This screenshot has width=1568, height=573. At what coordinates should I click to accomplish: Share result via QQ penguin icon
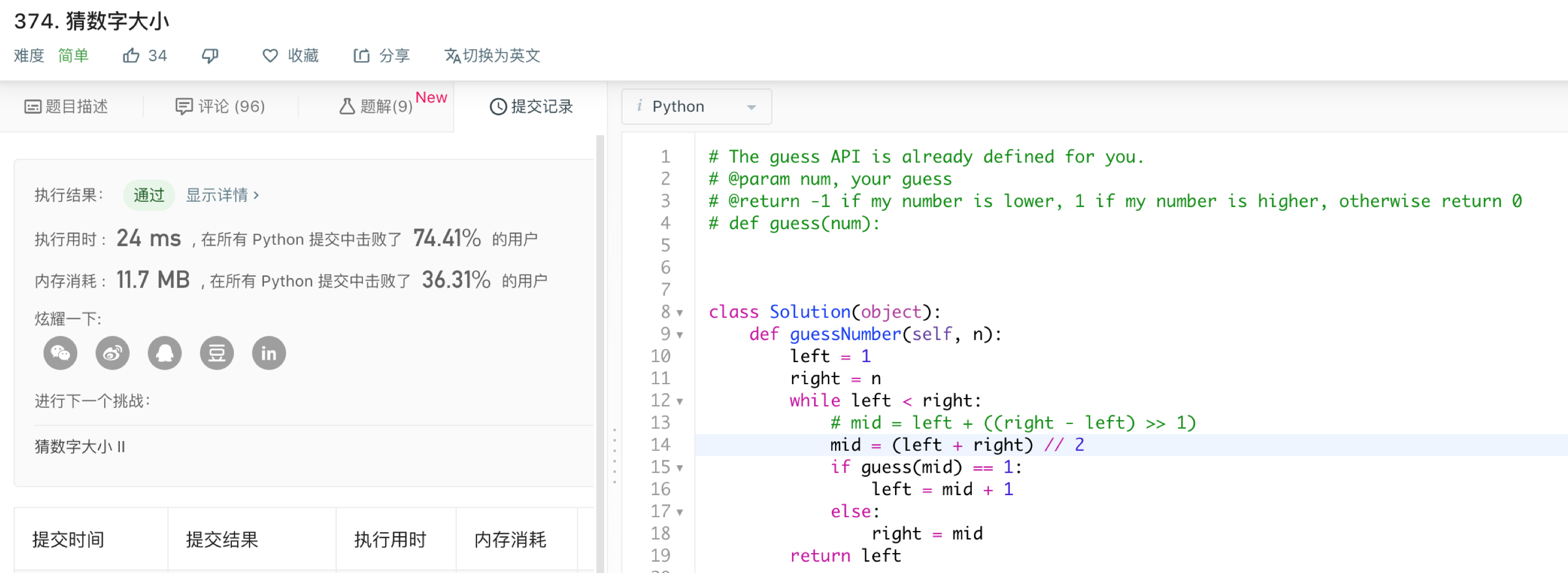click(165, 353)
